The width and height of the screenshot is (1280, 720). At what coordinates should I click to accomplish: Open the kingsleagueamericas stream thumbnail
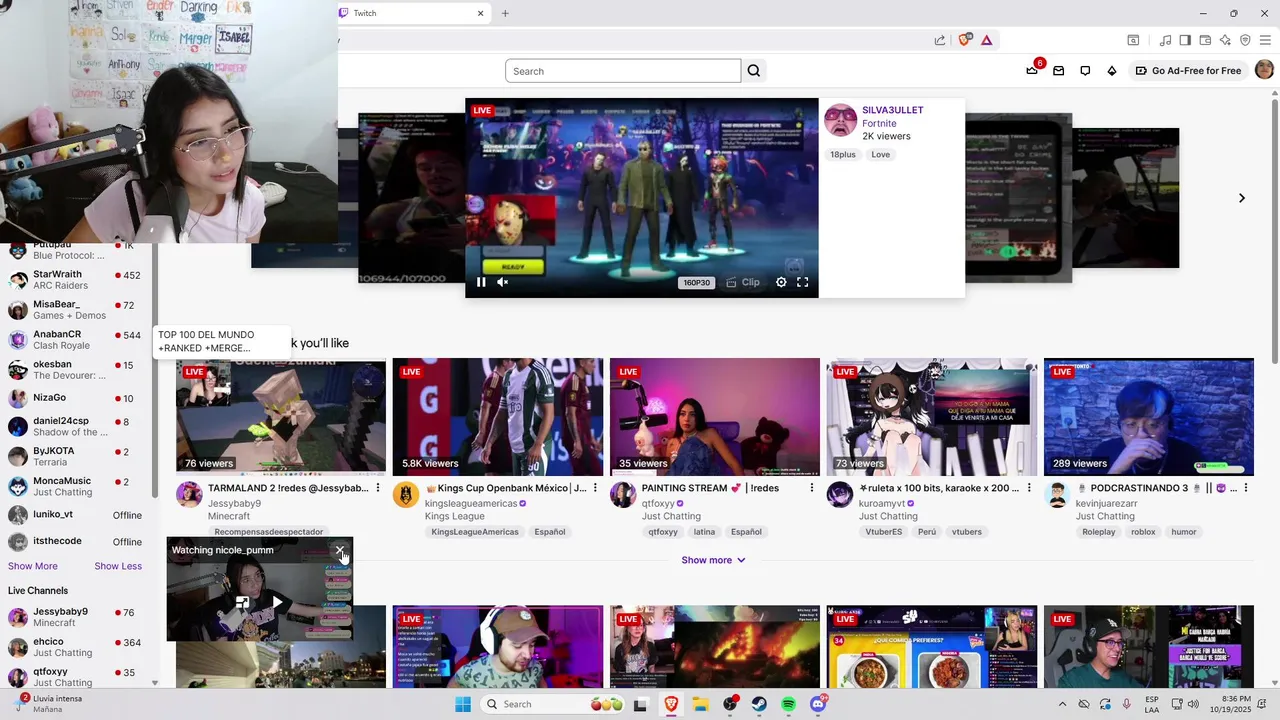498,416
